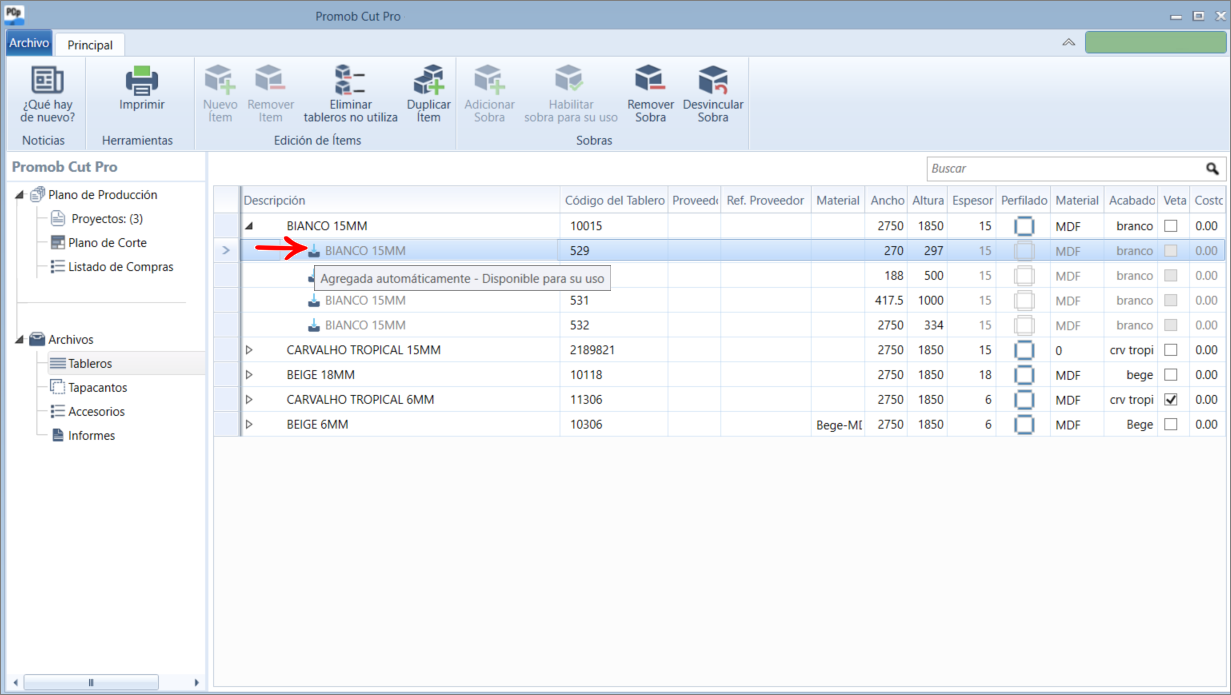The height and width of the screenshot is (695, 1231).
Task: Click the Ref. Proveedor column header
Action: tap(766, 200)
